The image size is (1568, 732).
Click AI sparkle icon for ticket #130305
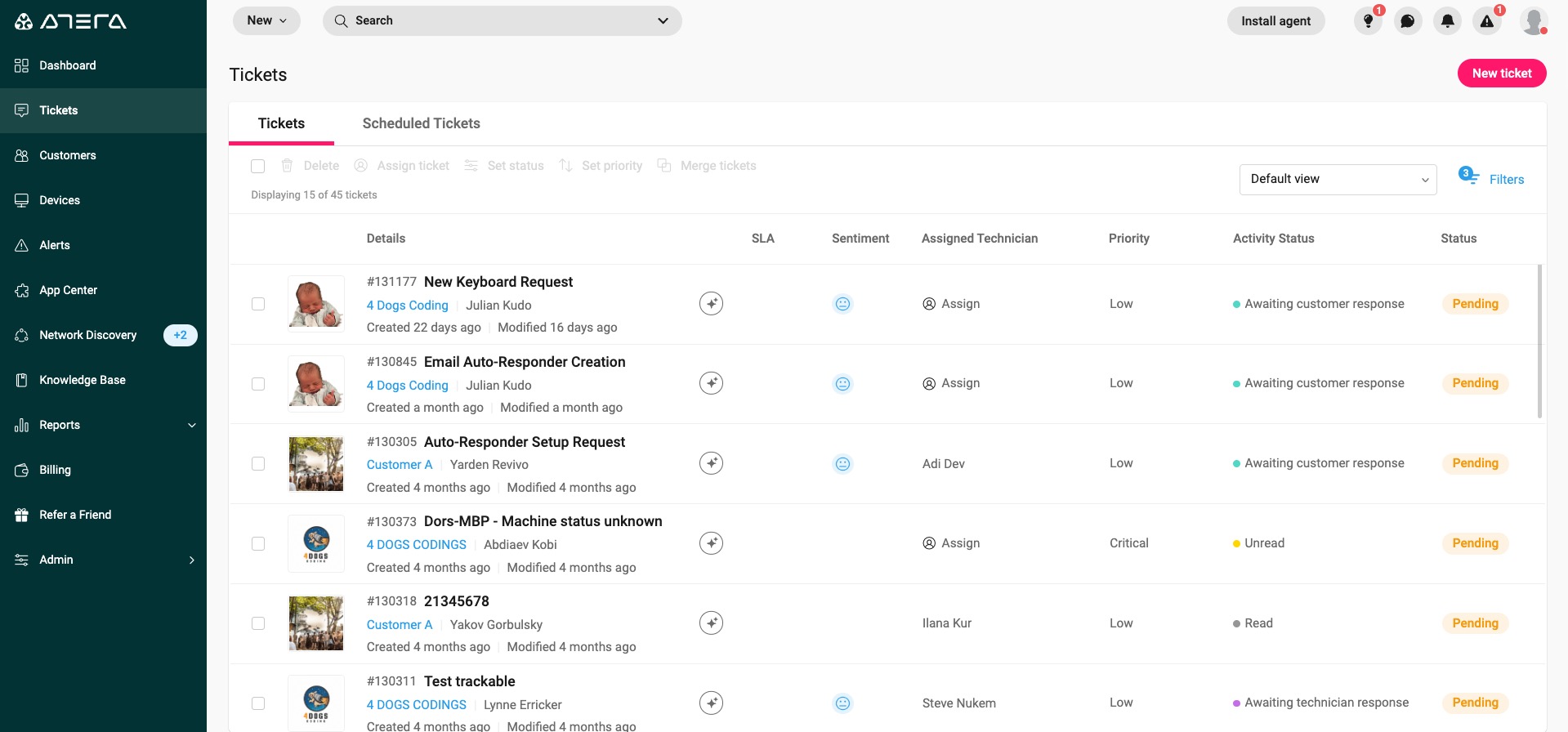(712, 463)
